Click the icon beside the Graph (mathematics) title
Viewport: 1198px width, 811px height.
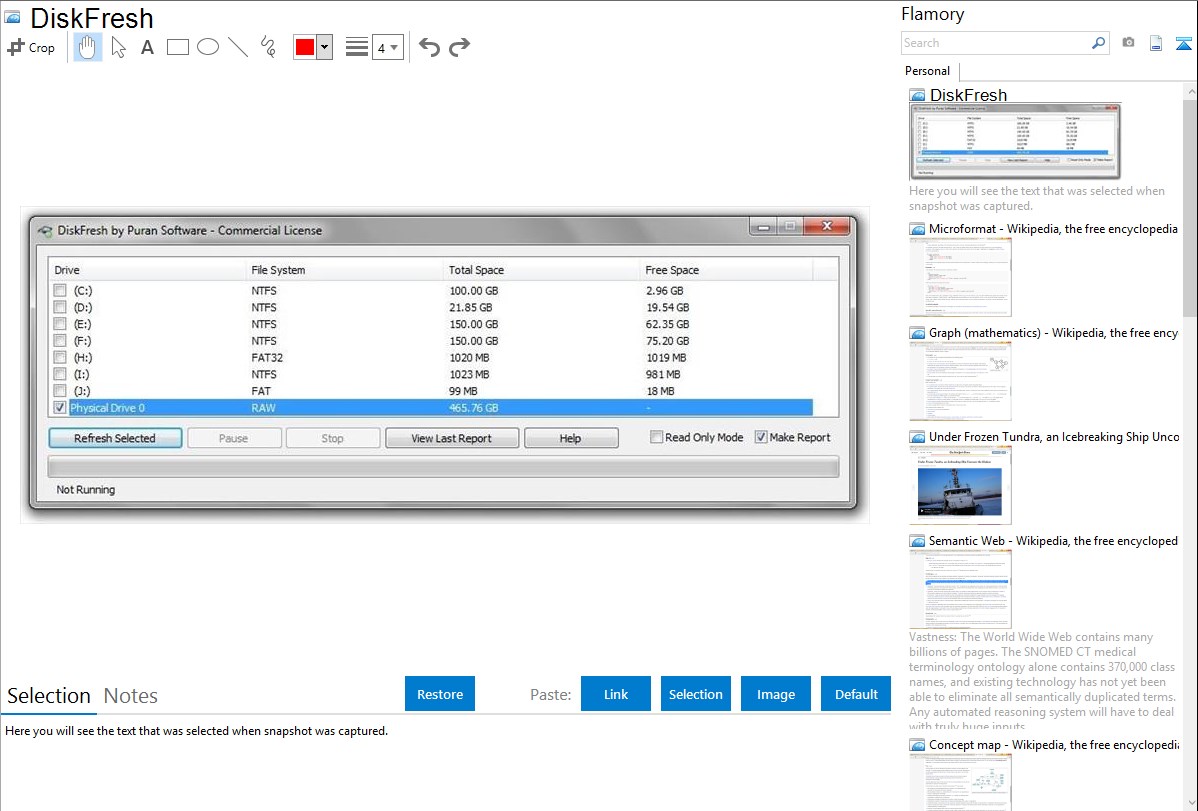click(x=917, y=333)
